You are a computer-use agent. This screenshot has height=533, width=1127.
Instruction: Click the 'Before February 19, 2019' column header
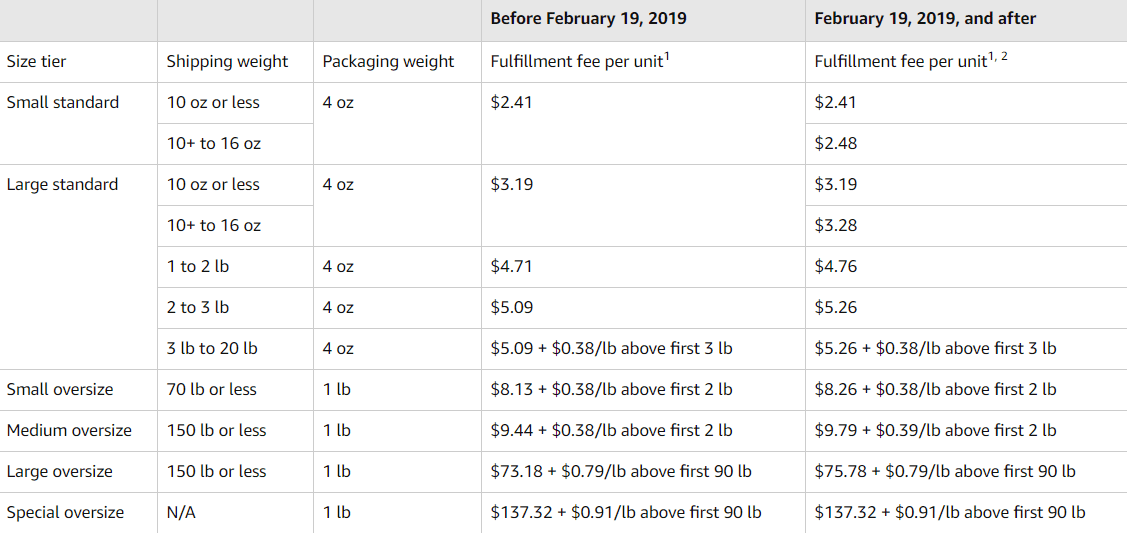tap(588, 19)
